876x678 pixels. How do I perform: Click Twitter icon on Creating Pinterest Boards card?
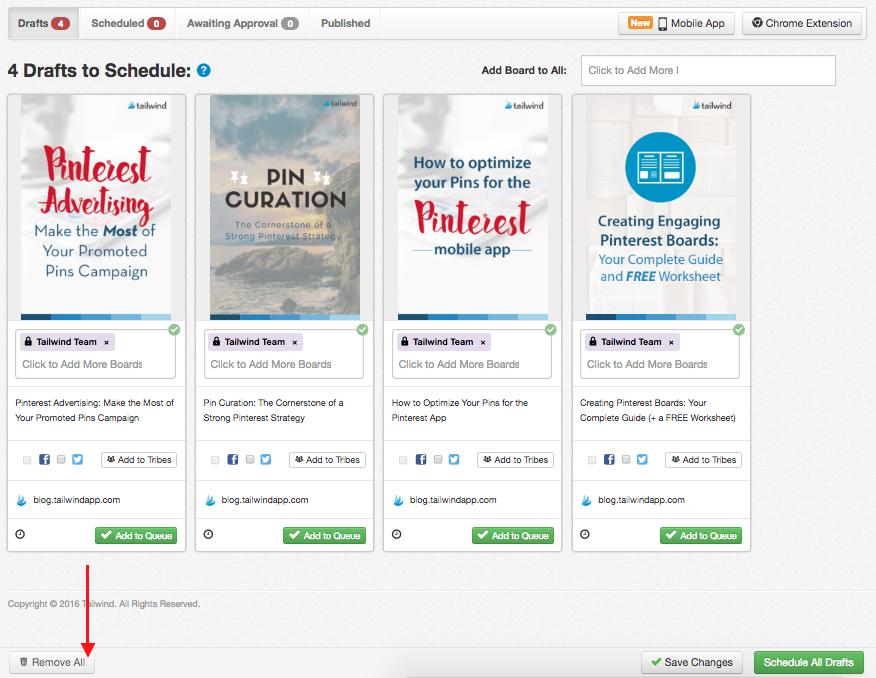pos(642,460)
